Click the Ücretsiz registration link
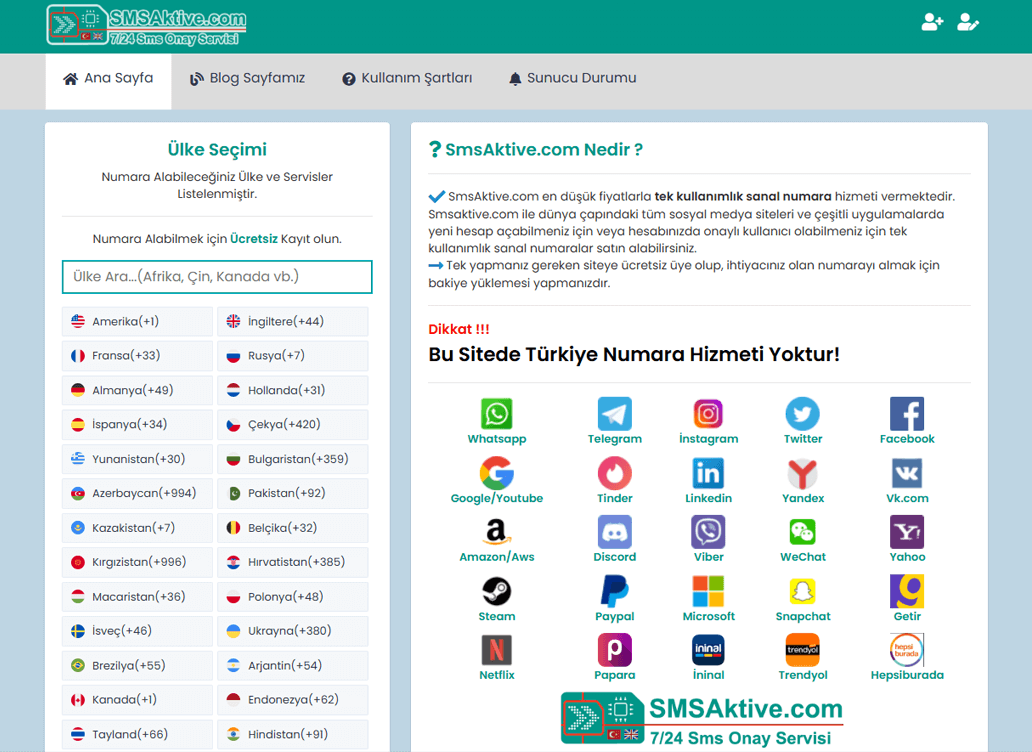Image resolution: width=1032 pixels, height=752 pixels. pos(253,239)
